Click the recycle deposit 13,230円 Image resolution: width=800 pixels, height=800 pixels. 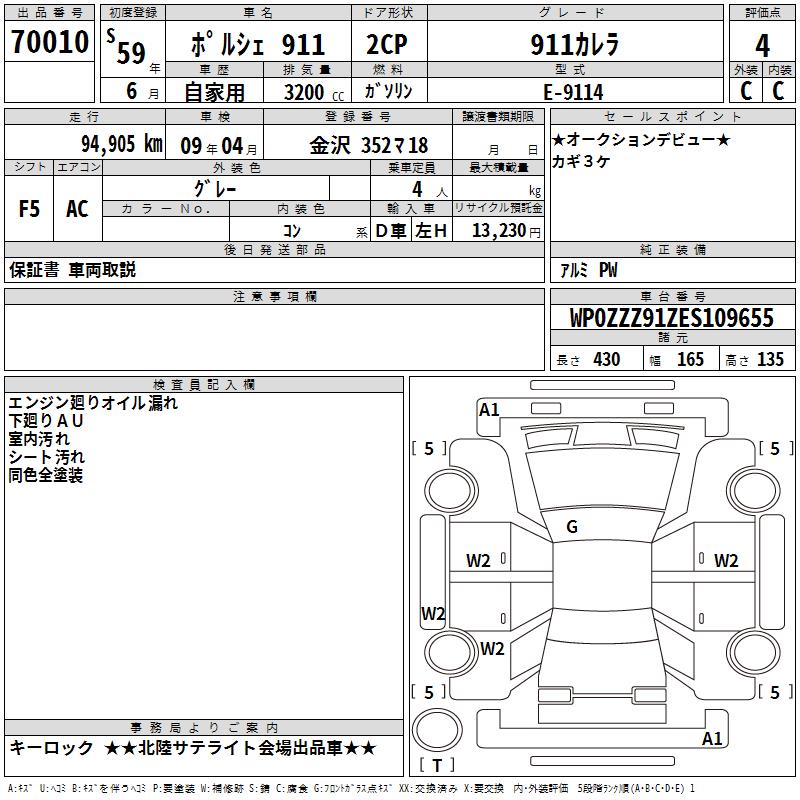tap(506, 231)
